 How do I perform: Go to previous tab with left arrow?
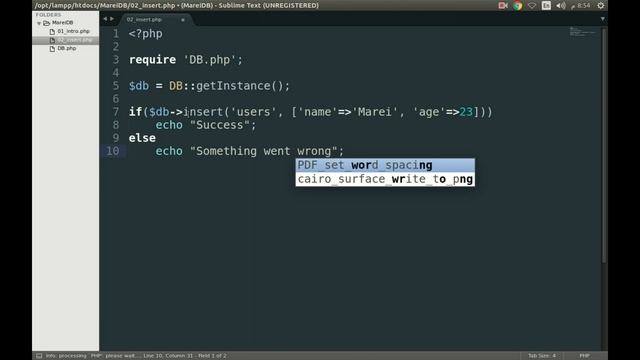coord(105,19)
